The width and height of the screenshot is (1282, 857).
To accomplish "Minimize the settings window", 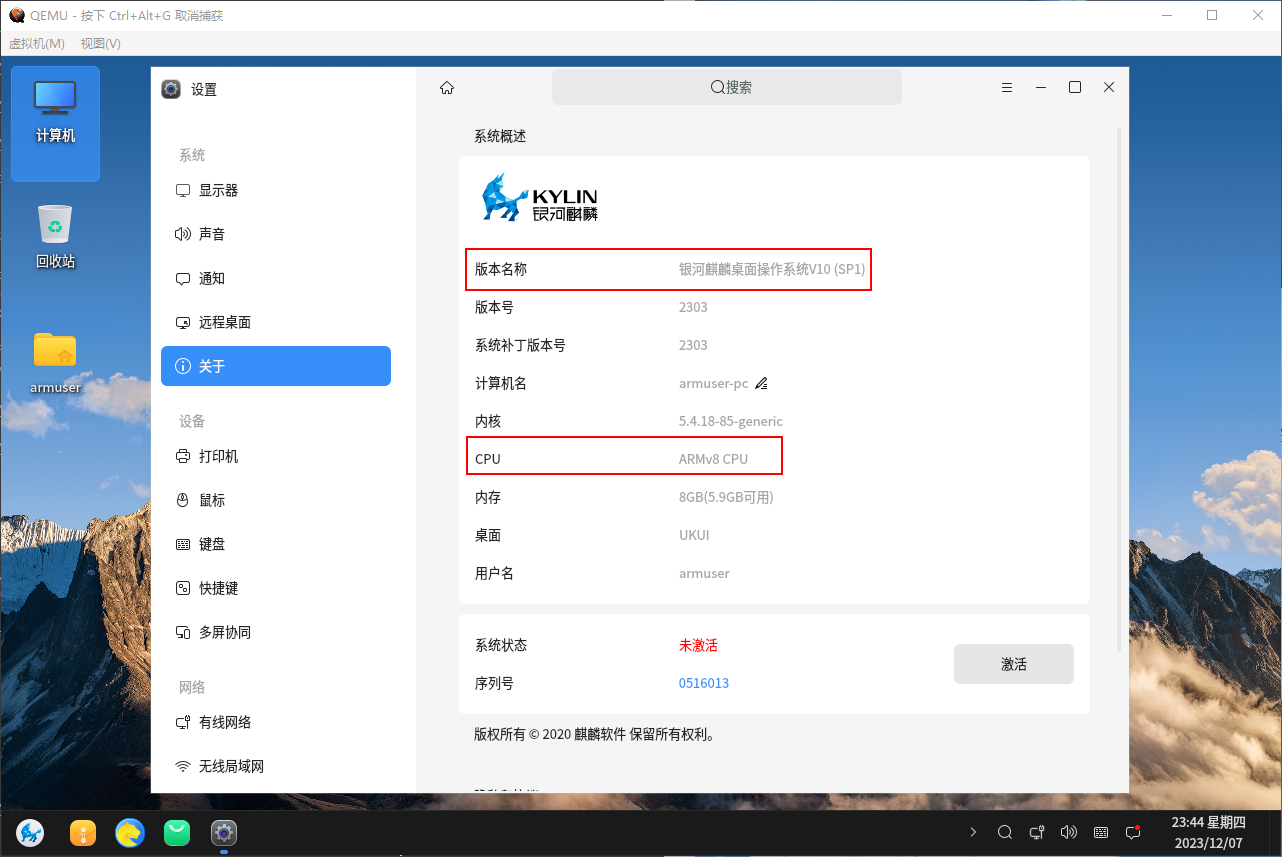I will coord(1041,88).
